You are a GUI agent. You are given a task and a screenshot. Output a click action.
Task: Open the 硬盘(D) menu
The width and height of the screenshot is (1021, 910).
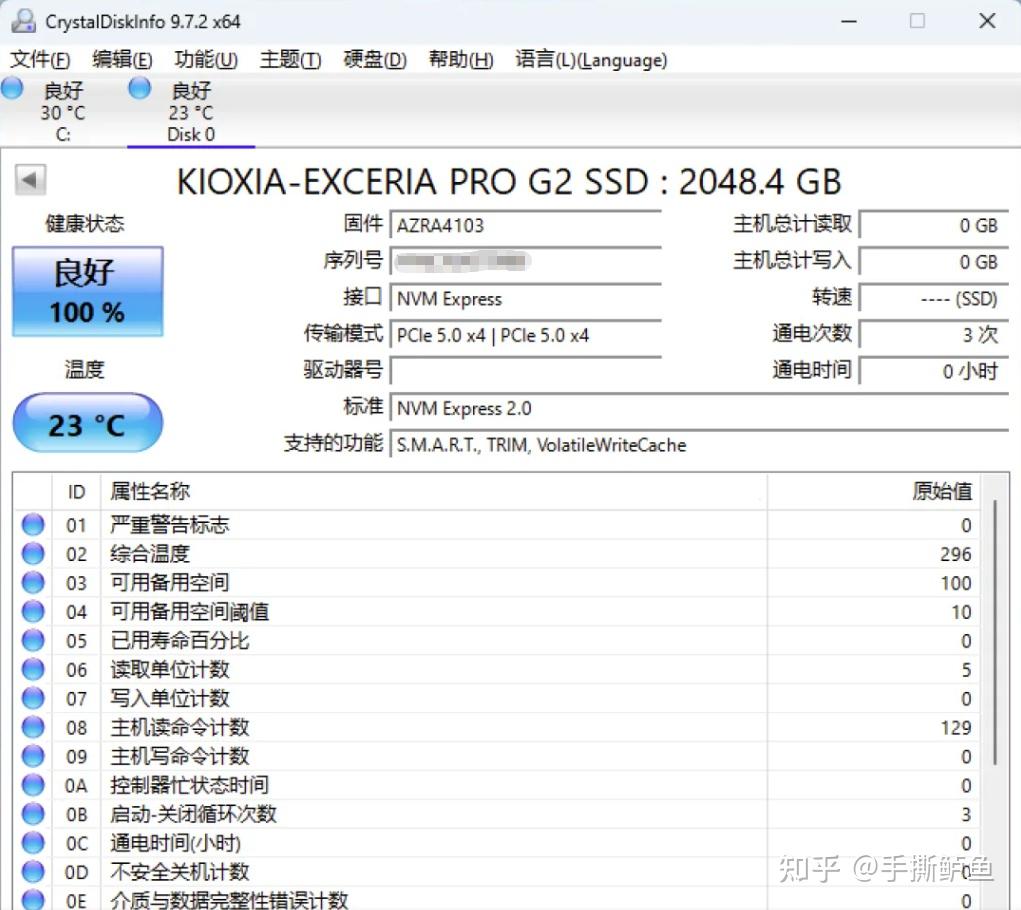click(375, 60)
